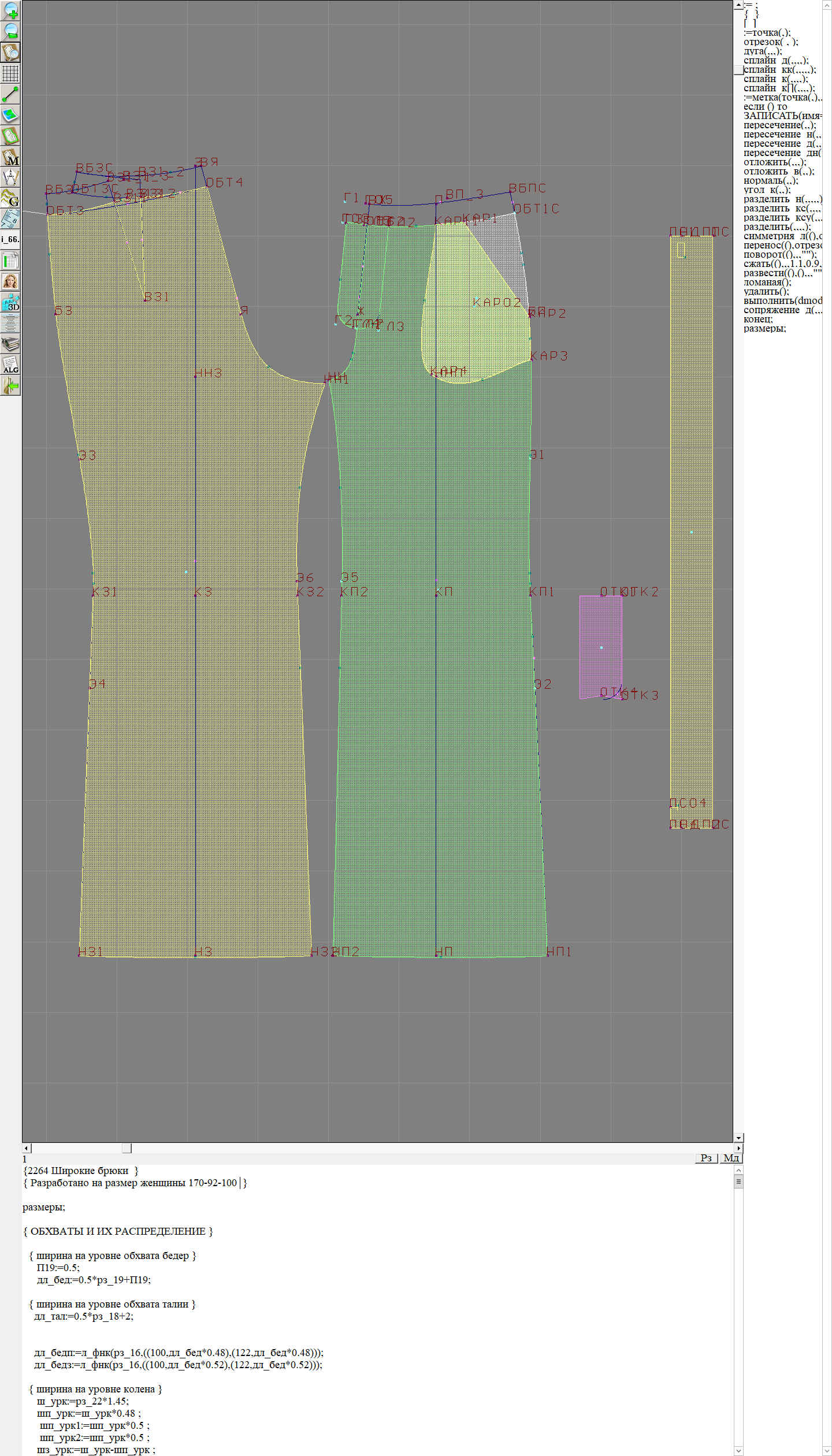Image resolution: width=832 pixels, height=1456 pixels.
Task: Click the 3D view icon
Action: click(10, 303)
